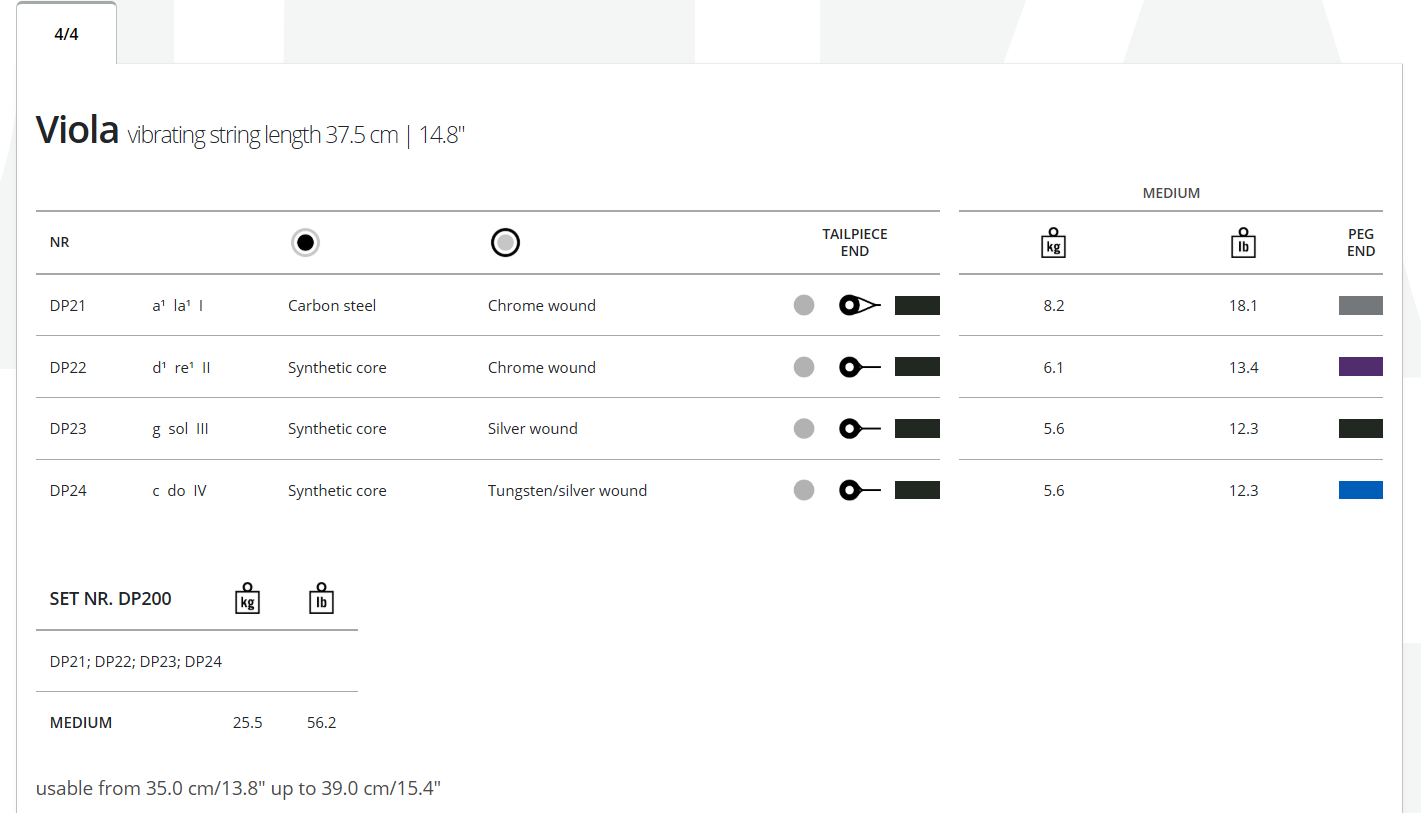This screenshot has height=813, width=1421.
Task: Click the kg weight icon in Medium table
Action: 1053,243
